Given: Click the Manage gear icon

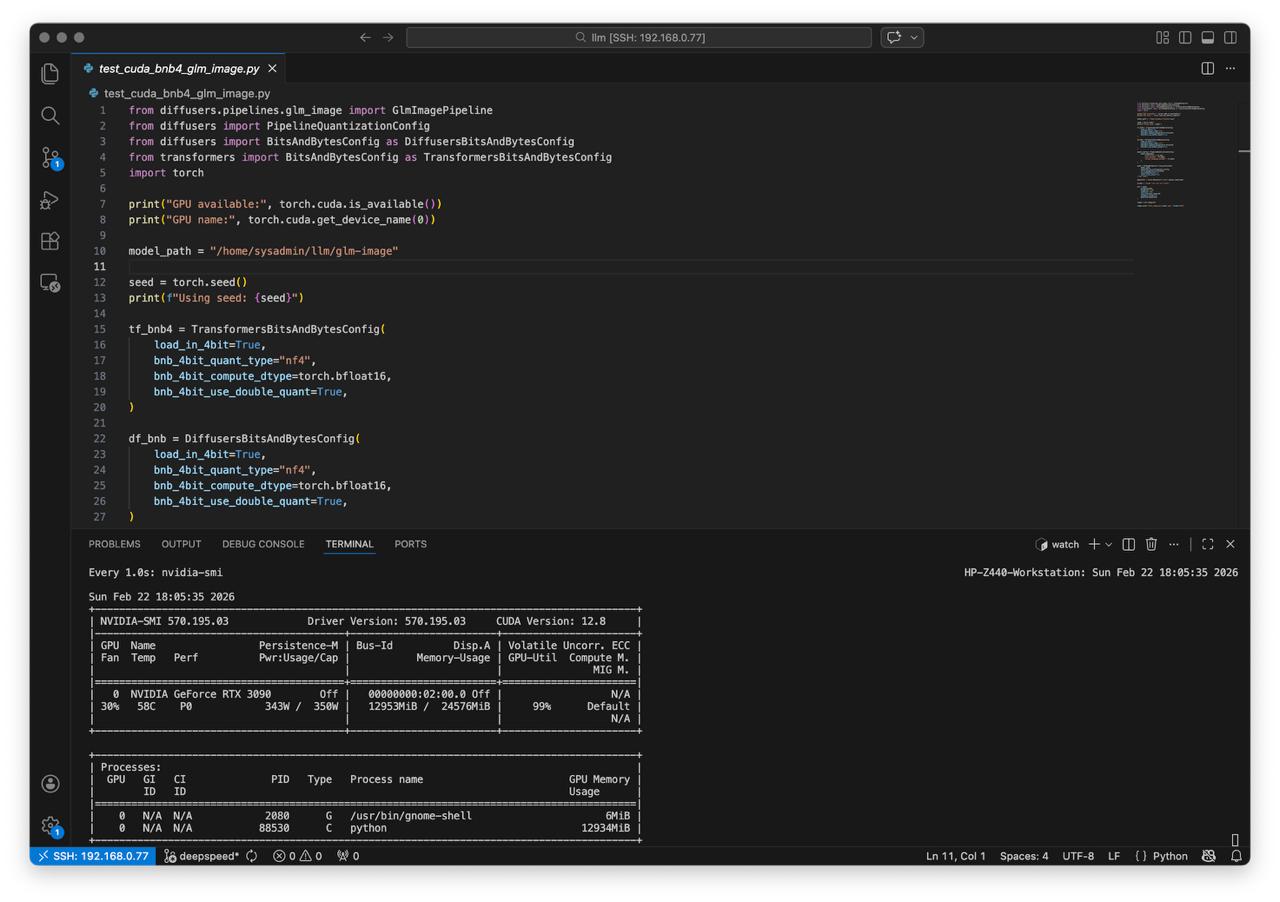Looking at the screenshot, I should click(x=50, y=825).
